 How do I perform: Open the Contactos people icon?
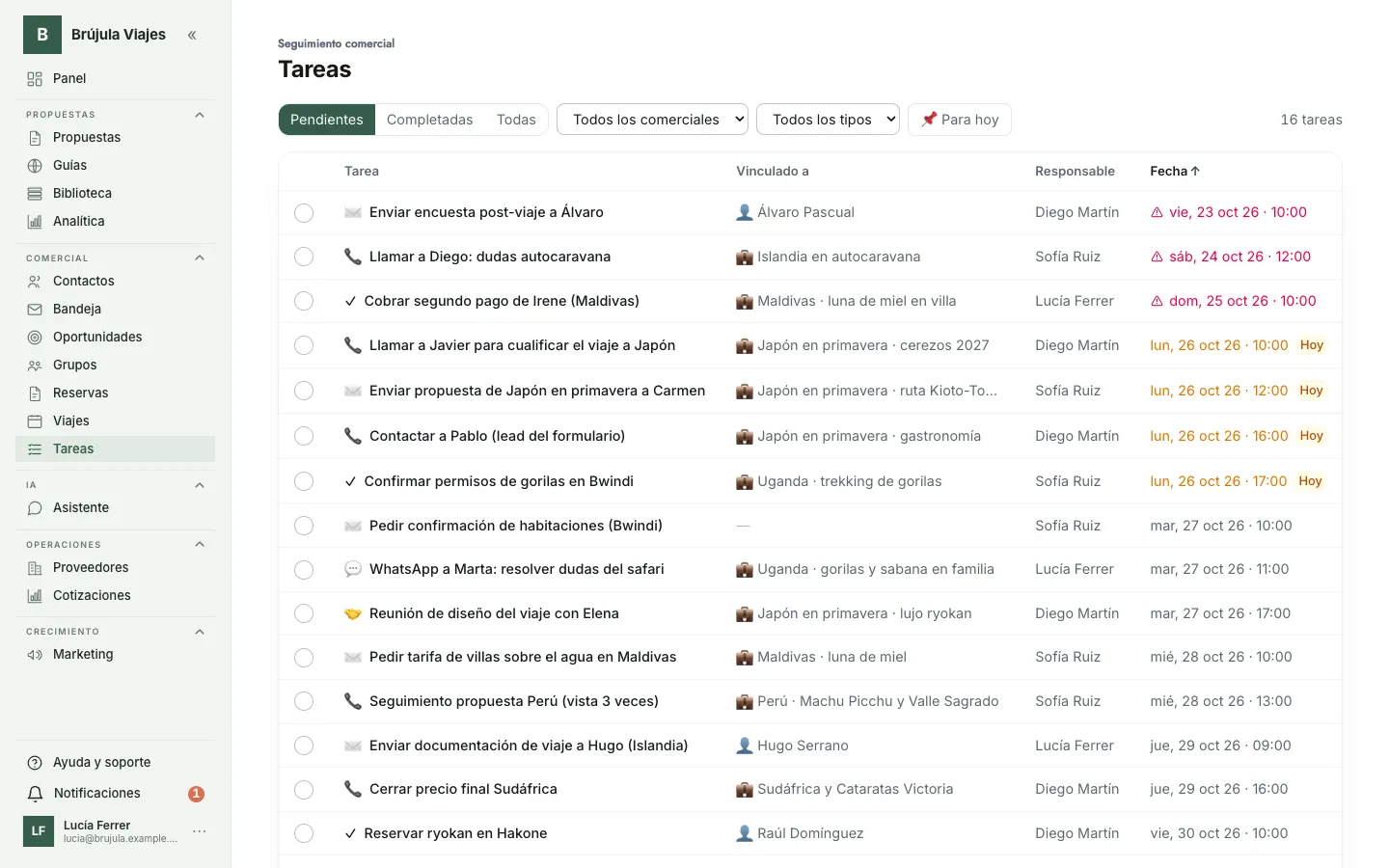(35, 282)
